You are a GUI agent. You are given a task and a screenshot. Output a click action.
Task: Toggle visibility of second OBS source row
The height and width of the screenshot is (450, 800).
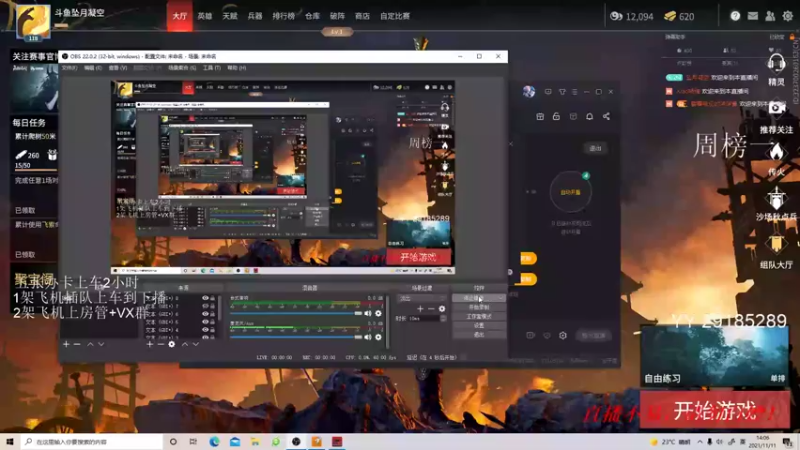[205, 306]
